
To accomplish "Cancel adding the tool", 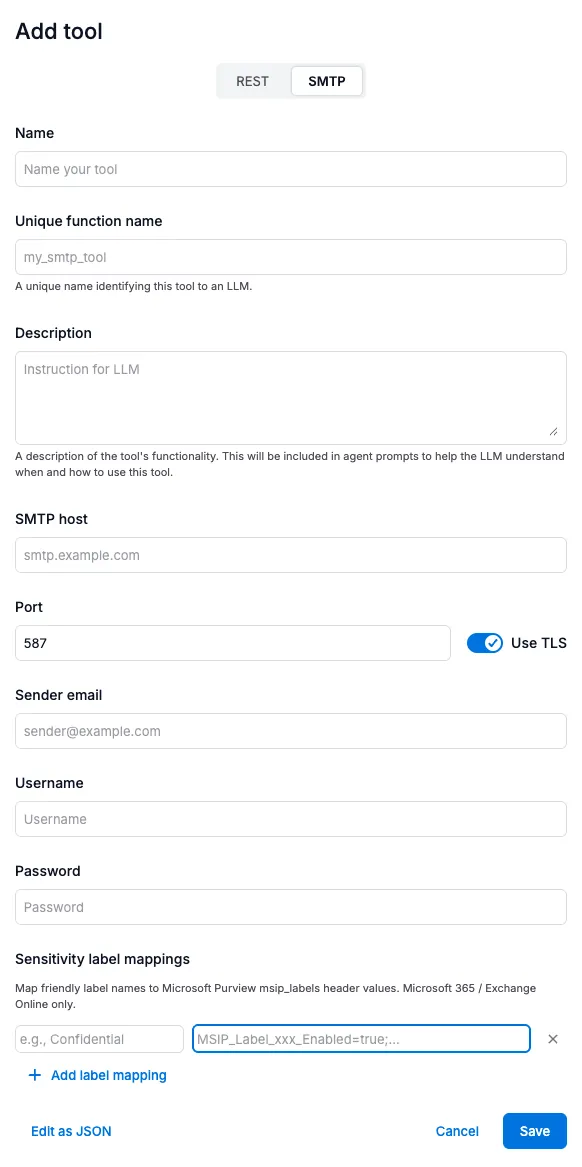I will click(457, 1131).
